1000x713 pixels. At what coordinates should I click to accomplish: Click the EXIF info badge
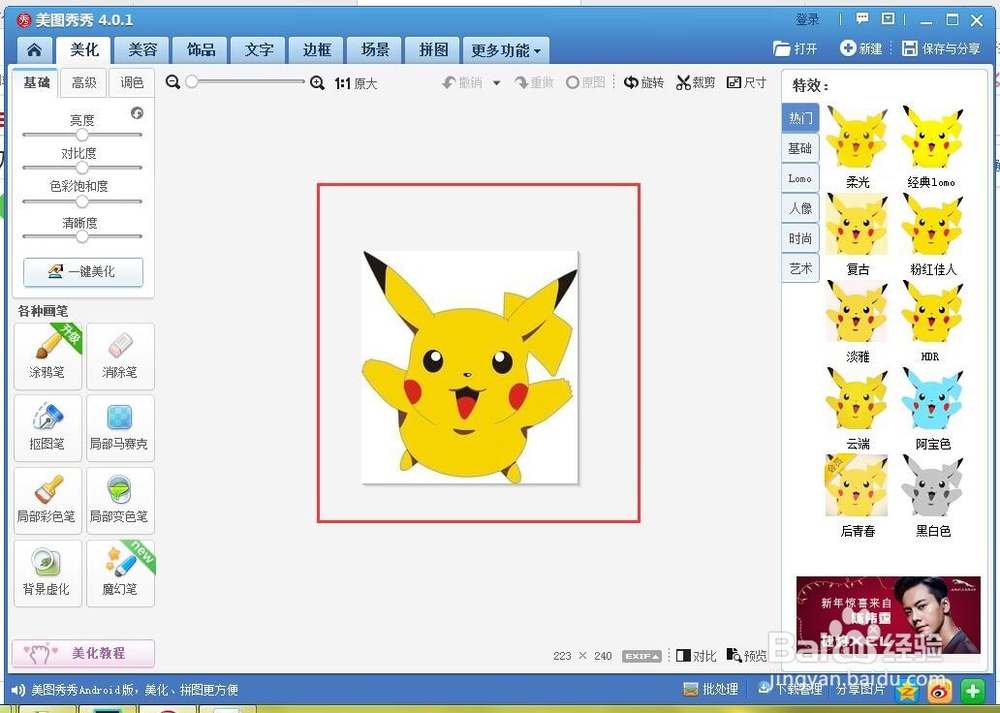coord(642,656)
